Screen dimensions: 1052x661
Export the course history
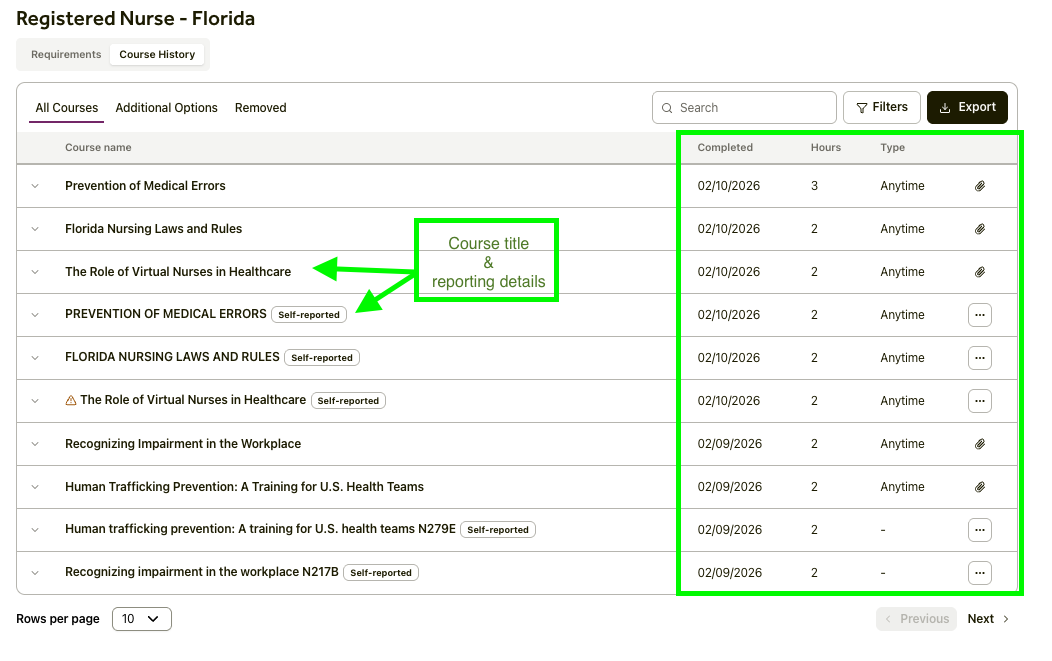[x=967, y=107]
